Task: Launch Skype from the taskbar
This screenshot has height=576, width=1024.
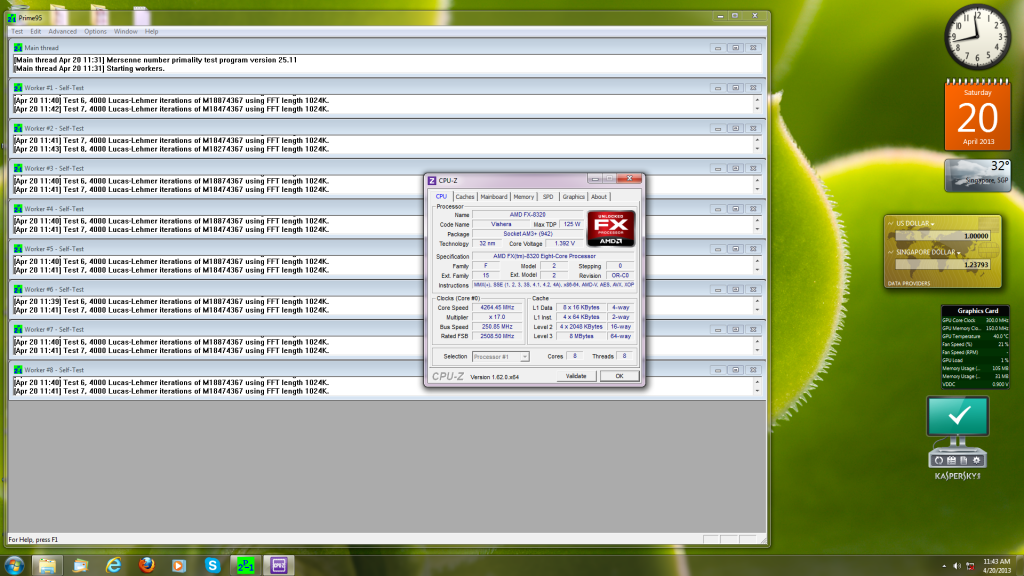Action: (x=214, y=565)
